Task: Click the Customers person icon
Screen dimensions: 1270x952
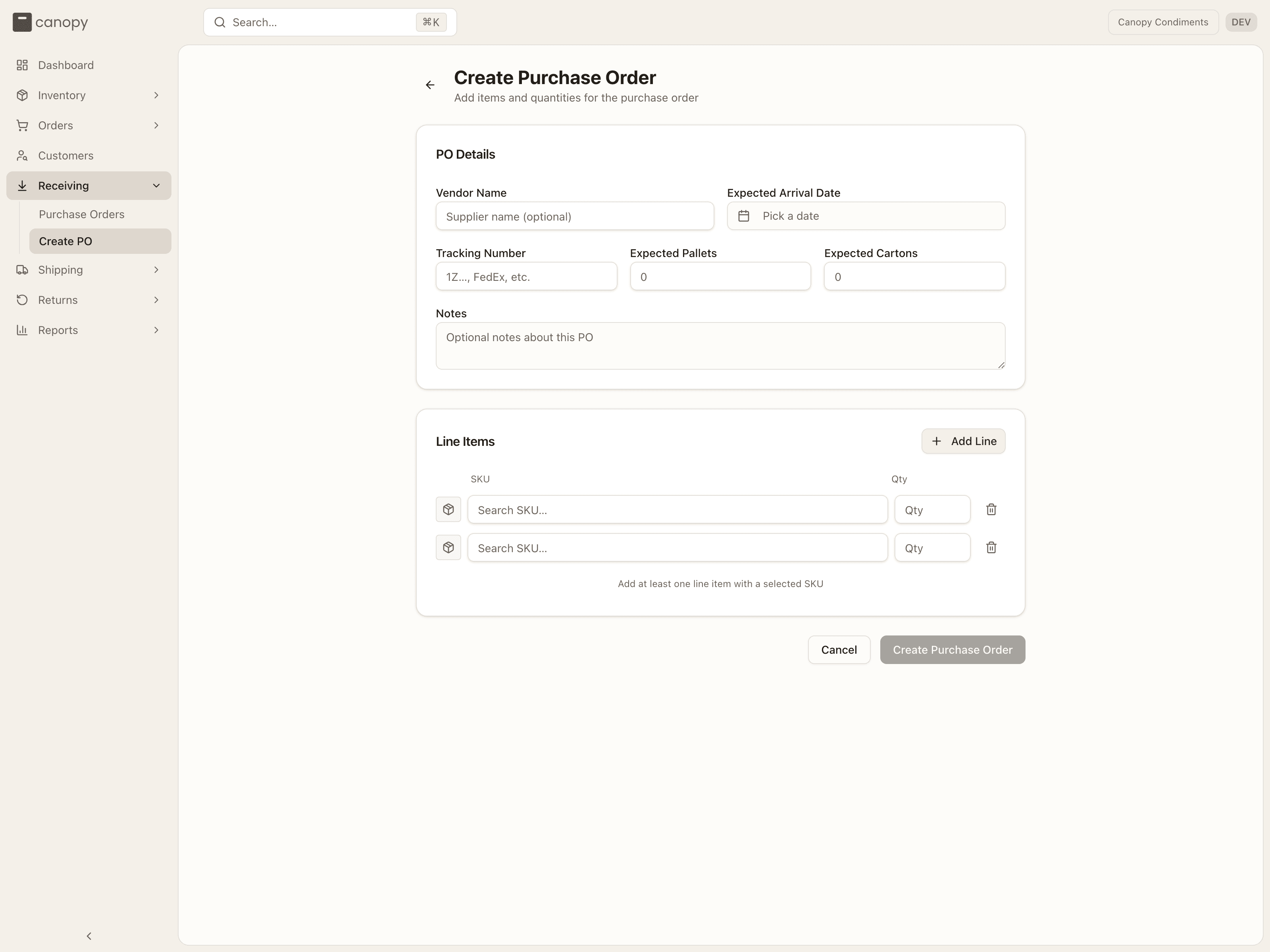Action: (22, 155)
